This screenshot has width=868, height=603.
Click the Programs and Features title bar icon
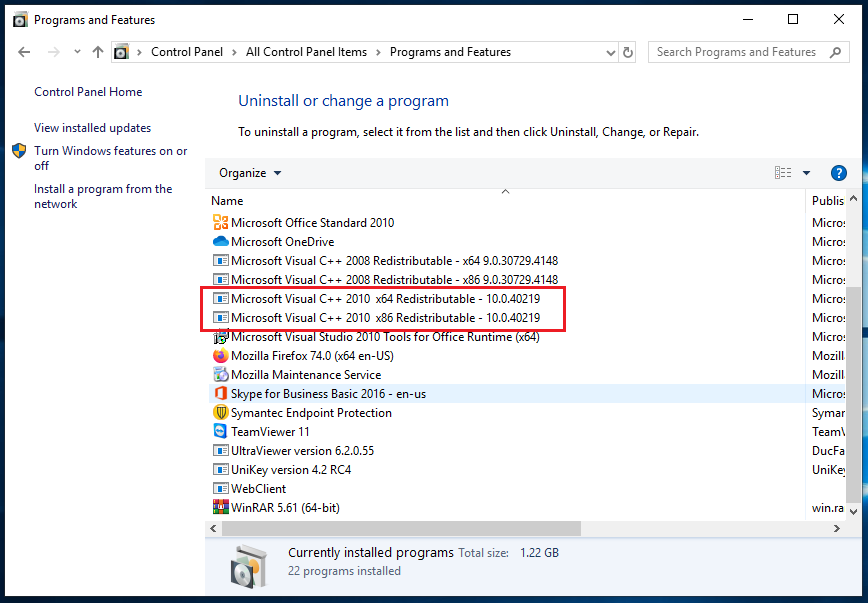(x=20, y=20)
